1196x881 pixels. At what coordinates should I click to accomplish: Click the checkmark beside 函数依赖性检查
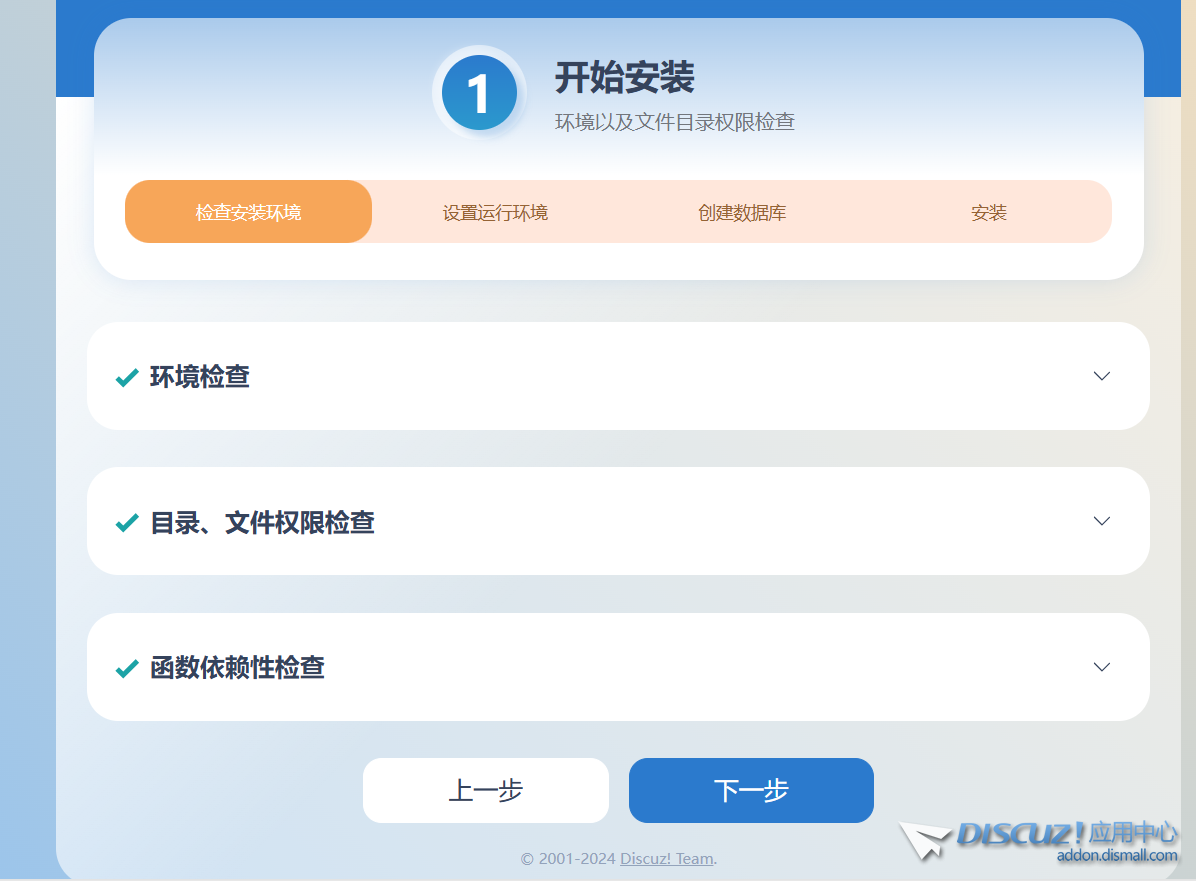pyautogui.click(x=127, y=668)
